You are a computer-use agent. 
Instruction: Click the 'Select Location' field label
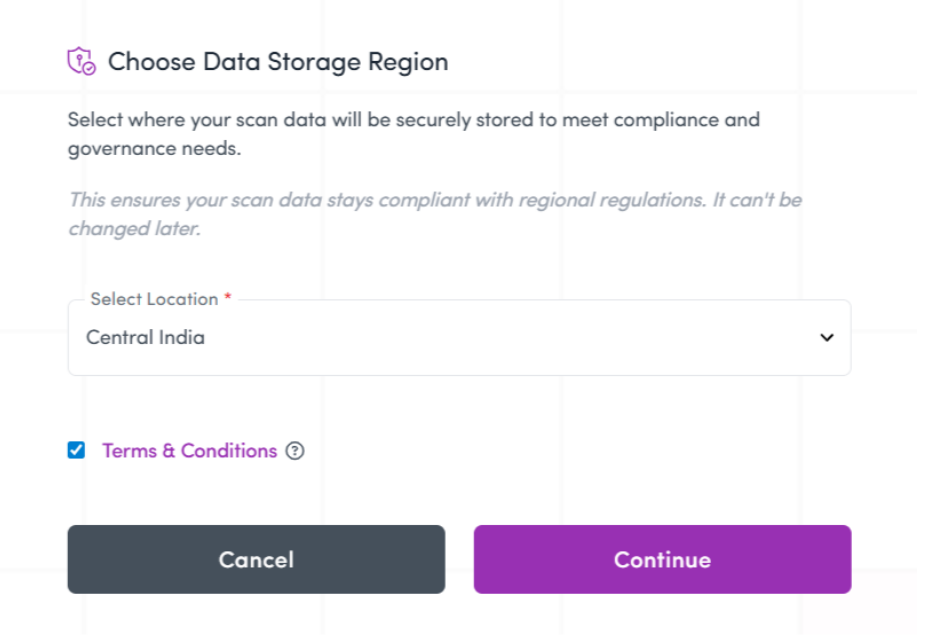tap(153, 299)
